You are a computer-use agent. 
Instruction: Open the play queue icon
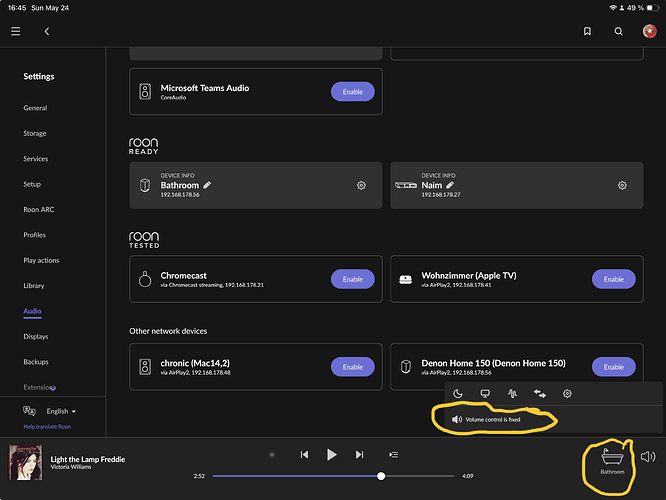point(393,455)
